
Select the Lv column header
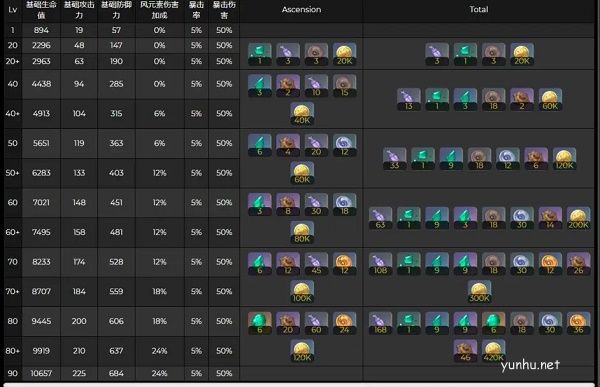click(13, 10)
